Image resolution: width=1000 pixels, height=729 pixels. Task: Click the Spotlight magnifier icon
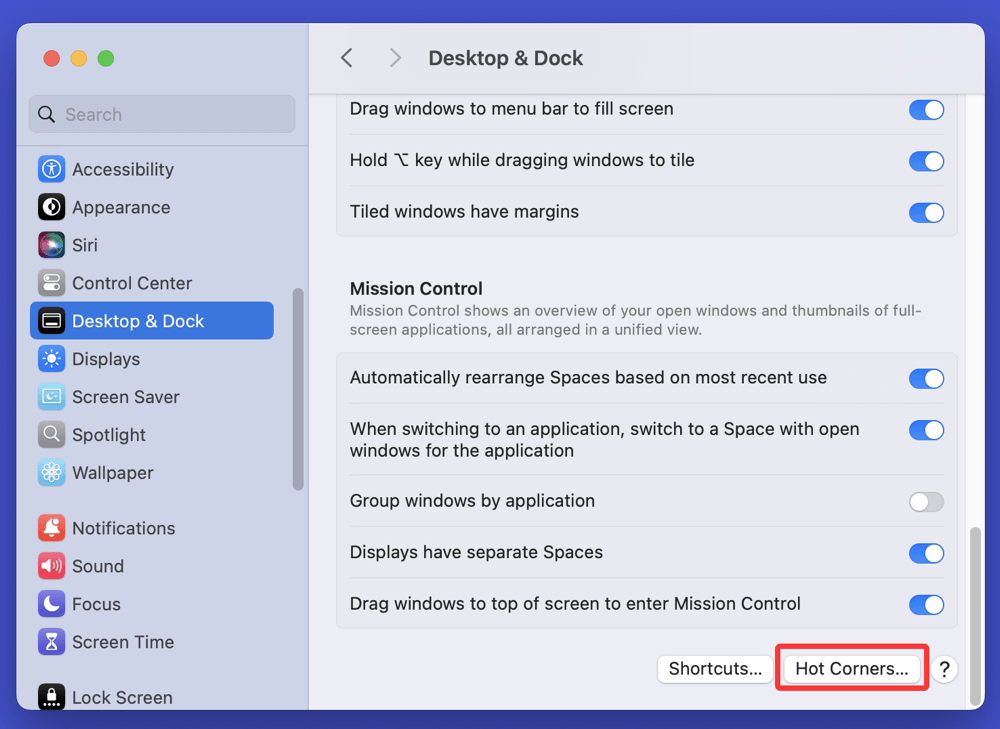51,435
